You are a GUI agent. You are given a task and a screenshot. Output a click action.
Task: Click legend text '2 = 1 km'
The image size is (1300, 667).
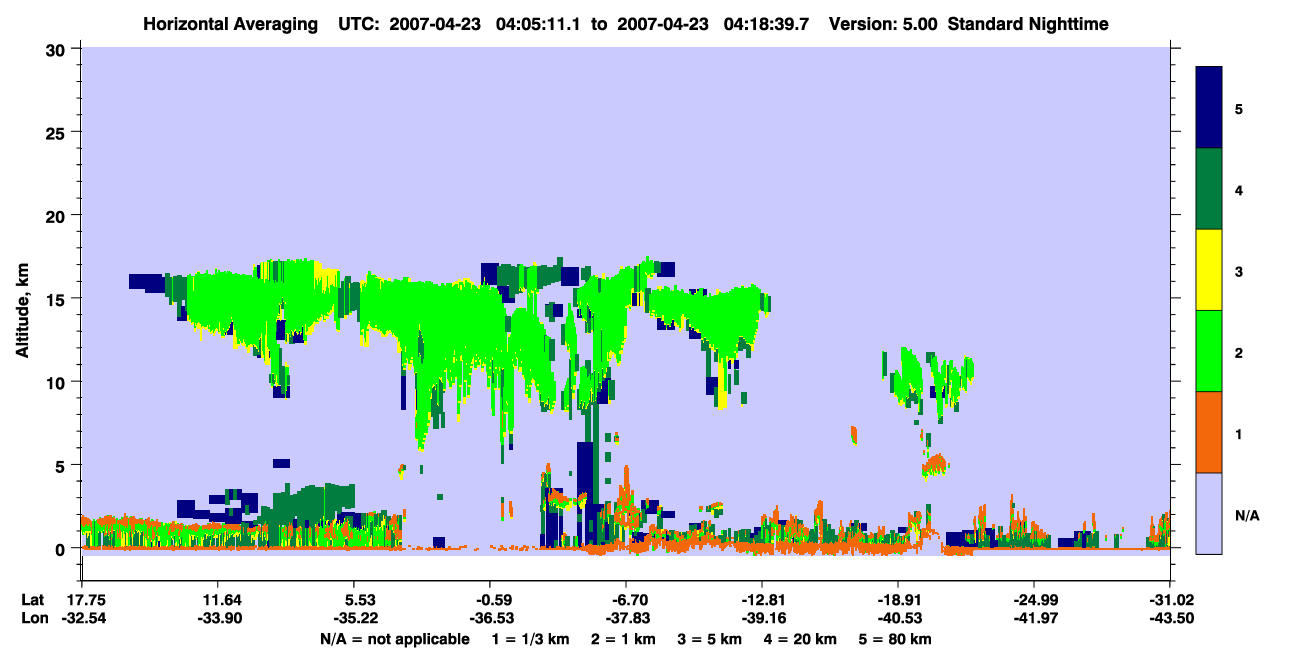pyautogui.click(x=623, y=639)
